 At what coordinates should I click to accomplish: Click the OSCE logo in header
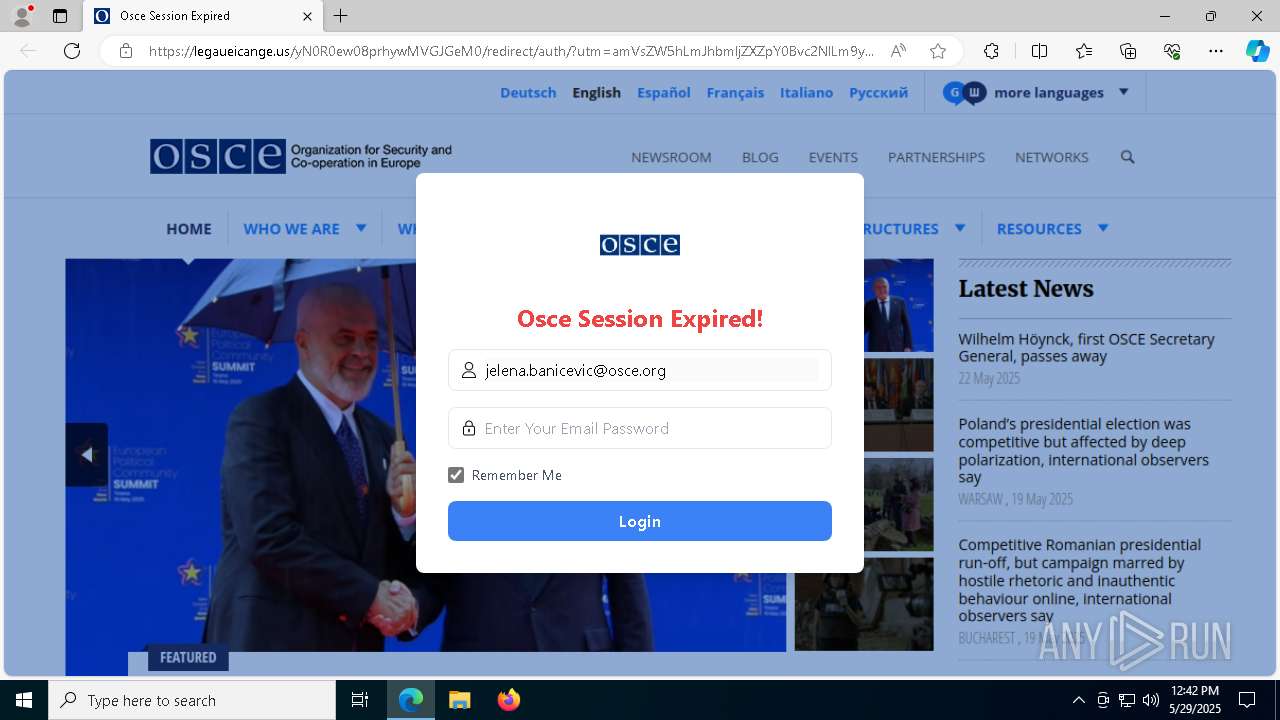[x=301, y=156]
